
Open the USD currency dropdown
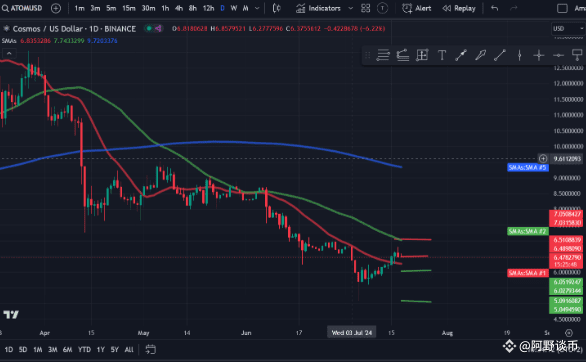568,28
